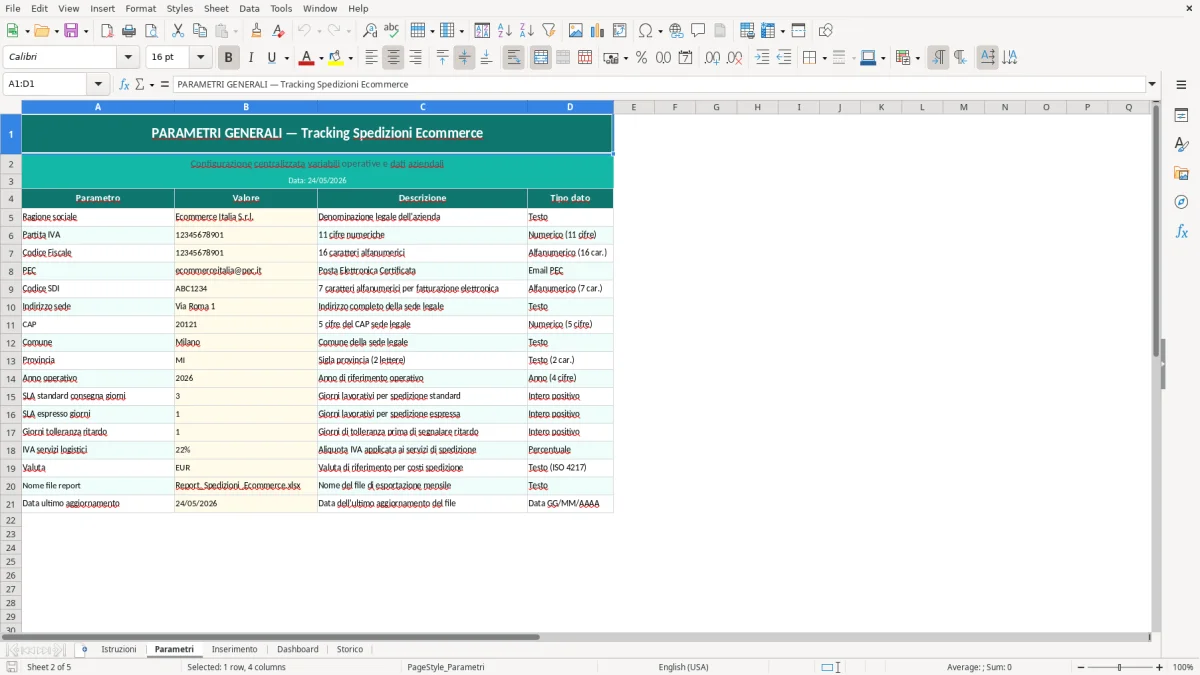Toggle Italic formatting

251,58
